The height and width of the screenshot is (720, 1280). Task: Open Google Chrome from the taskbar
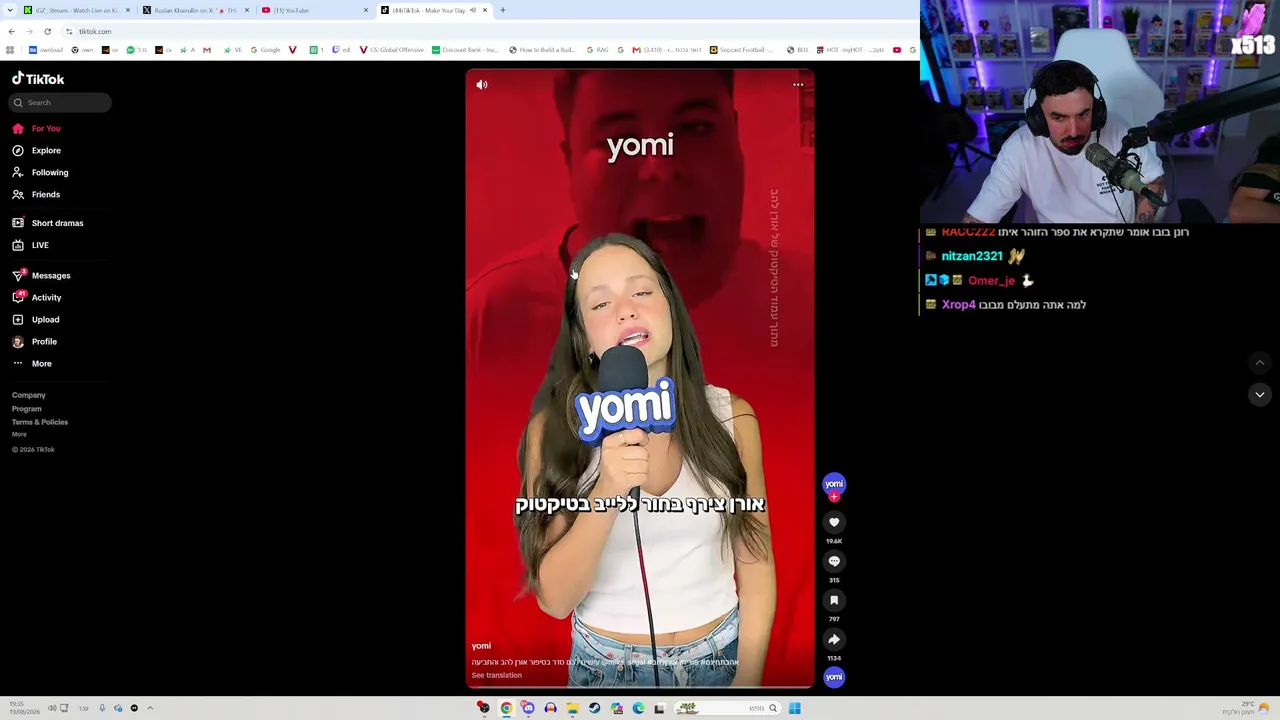click(x=506, y=708)
